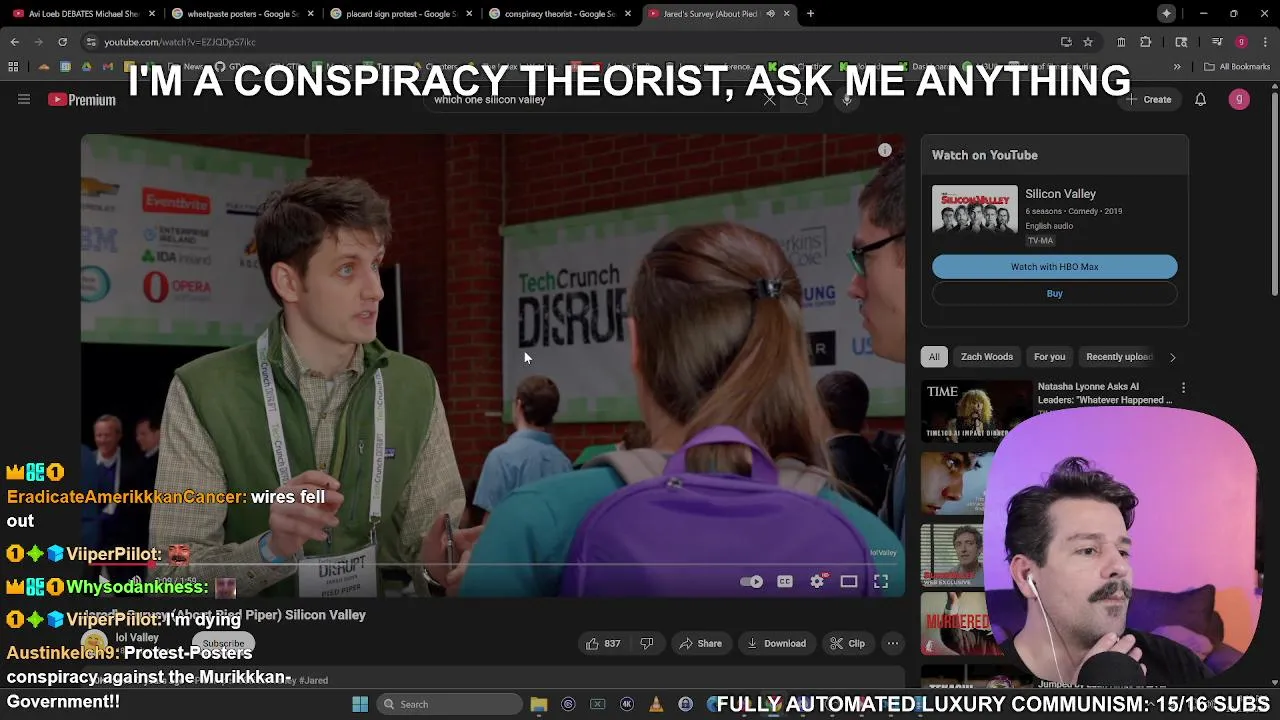Click the Buy button
Screen dimensions: 1280x720
(x=1054, y=293)
